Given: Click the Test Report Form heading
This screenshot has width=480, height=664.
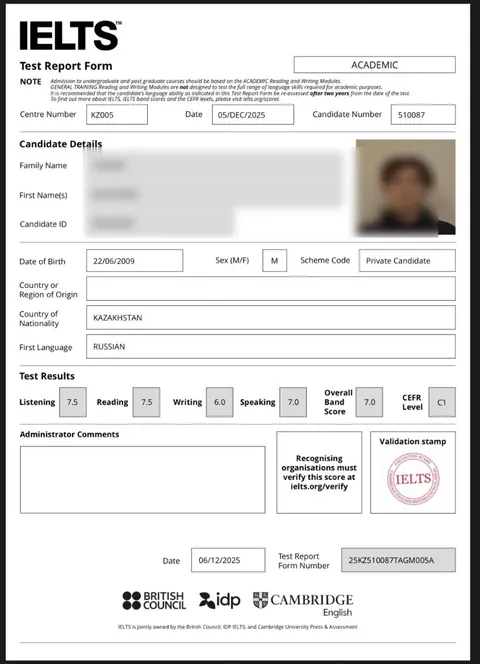Looking at the screenshot, I should (x=66, y=66).
